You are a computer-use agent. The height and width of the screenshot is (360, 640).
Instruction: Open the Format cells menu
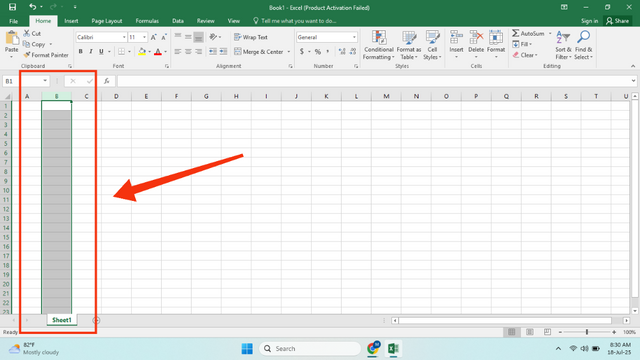click(x=496, y=44)
